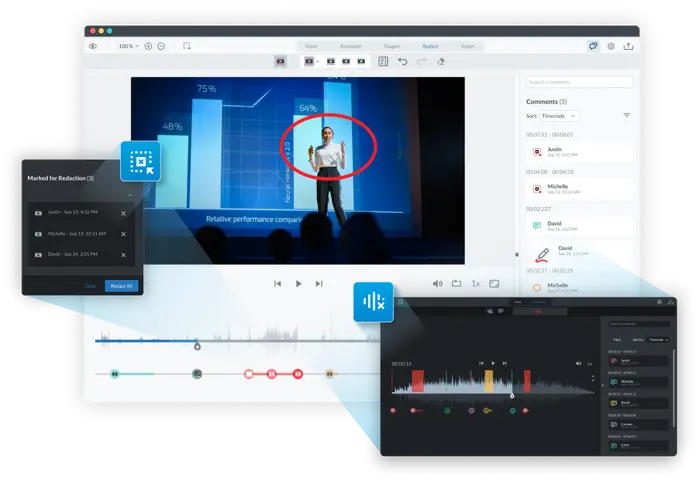Click the yellow block on the dark waveform
700x480 pixels.
[x=489, y=381]
